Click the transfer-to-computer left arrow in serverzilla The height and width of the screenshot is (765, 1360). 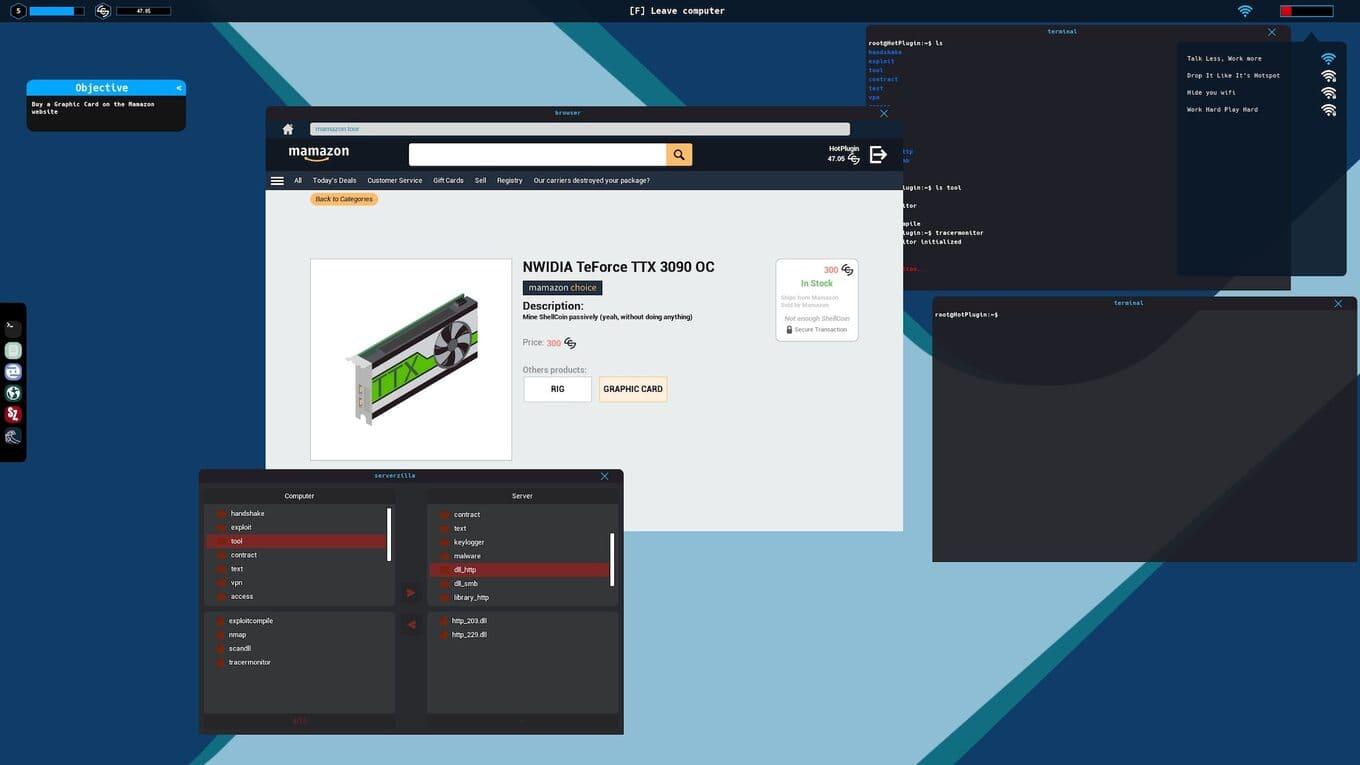411,625
